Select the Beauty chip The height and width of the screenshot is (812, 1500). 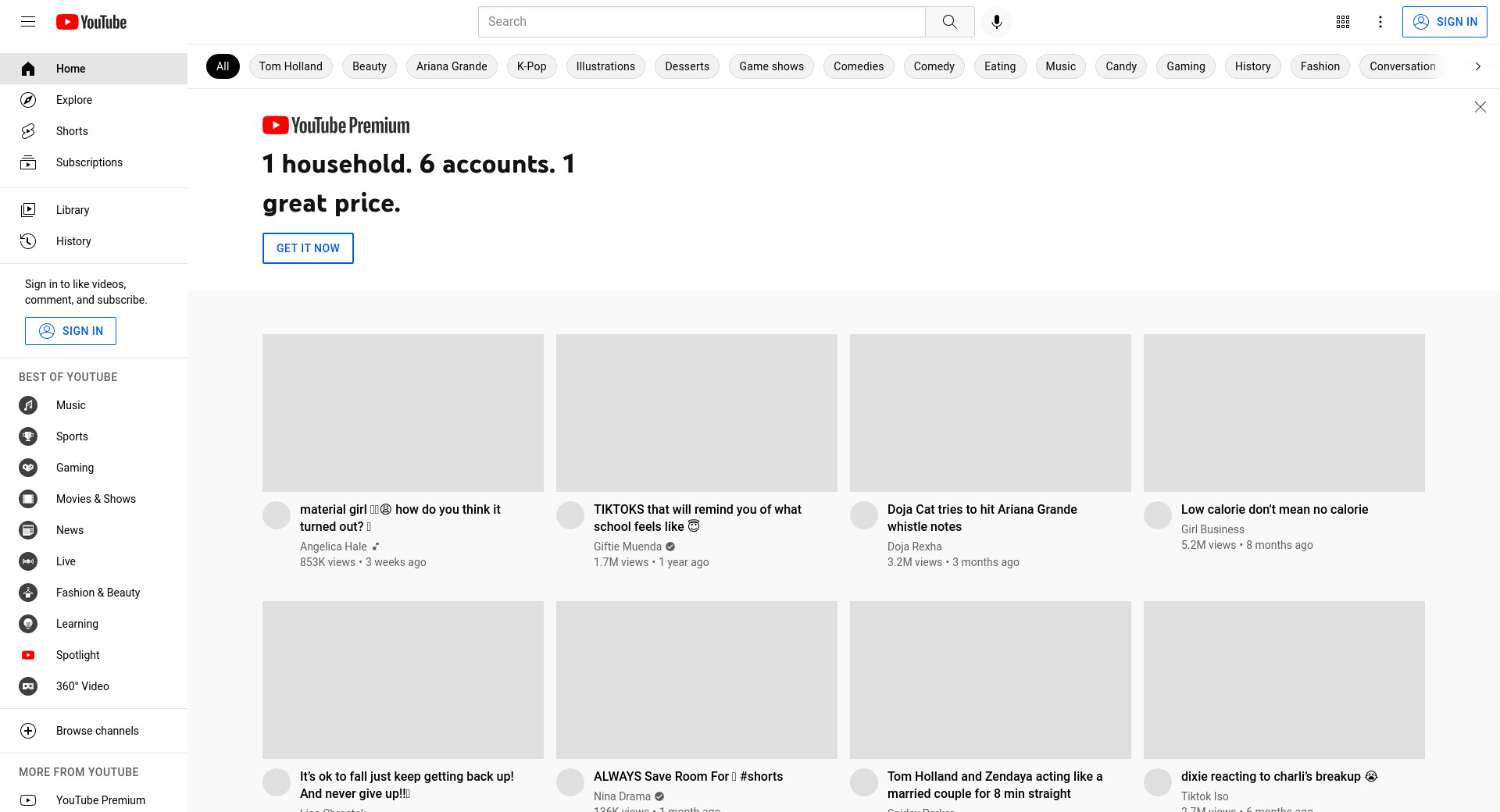pos(370,66)
